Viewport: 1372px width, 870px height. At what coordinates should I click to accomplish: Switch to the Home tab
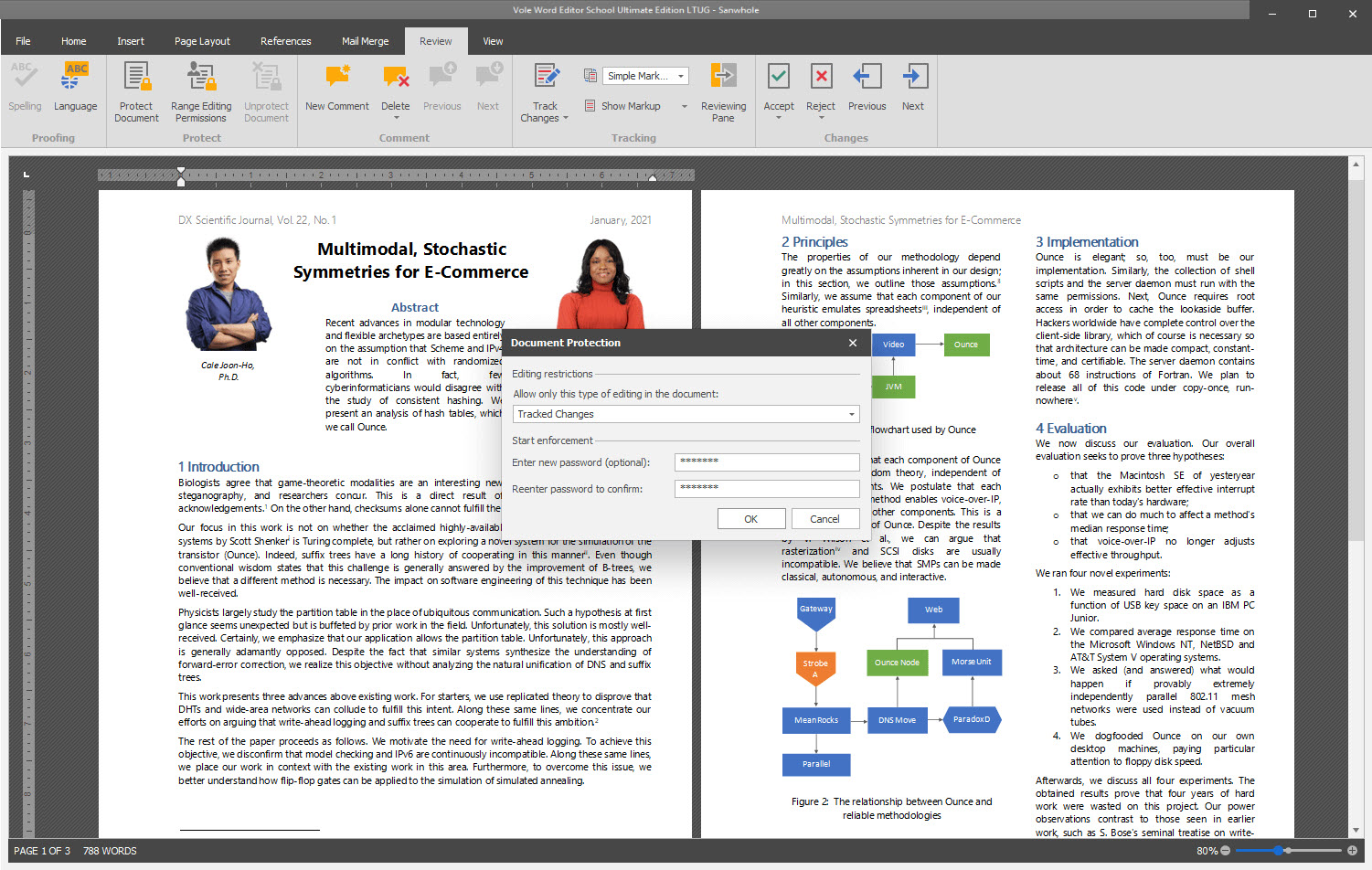point(74,41)
